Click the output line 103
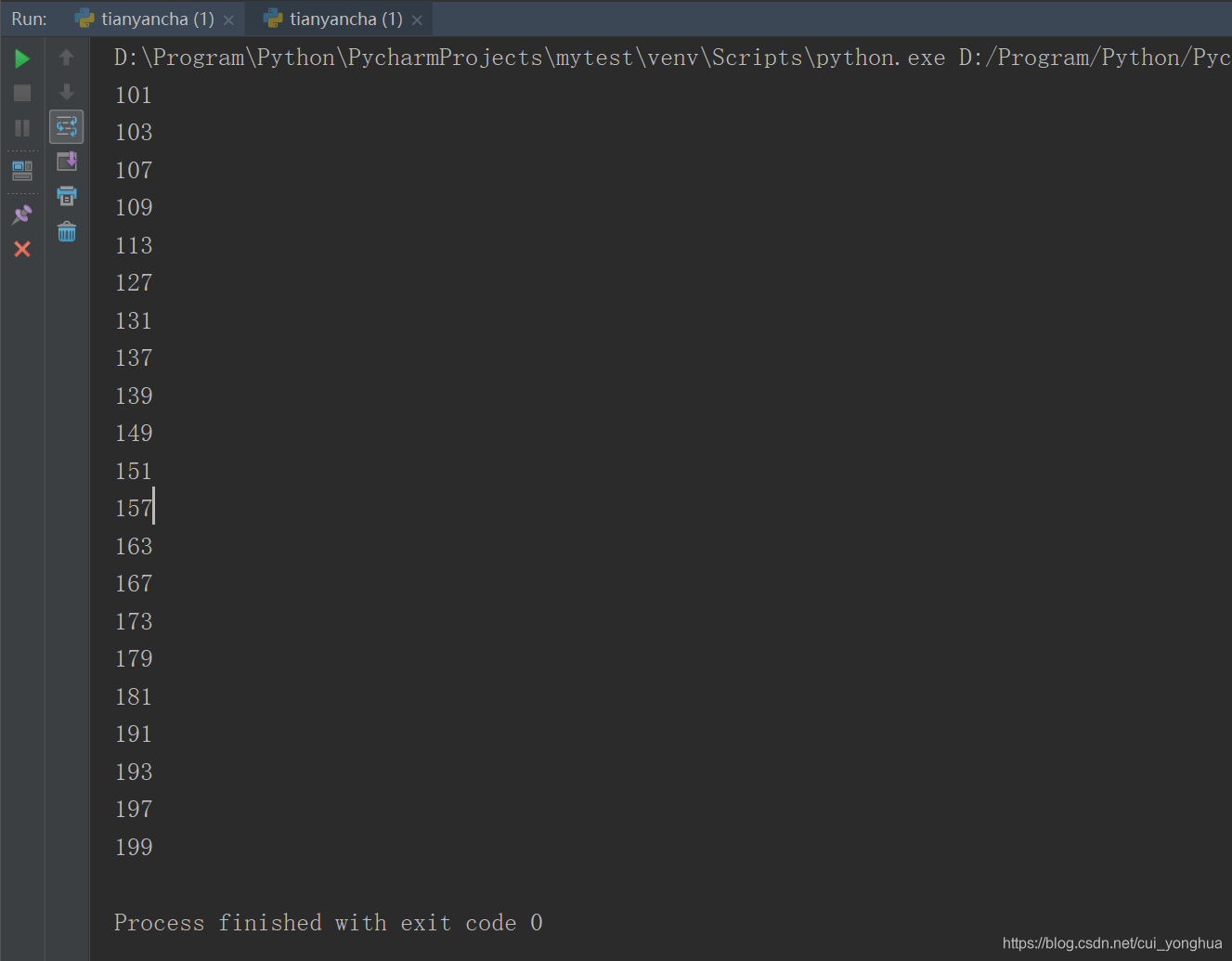Screen dimensions: 1232x961 click(x=134, y=133)
